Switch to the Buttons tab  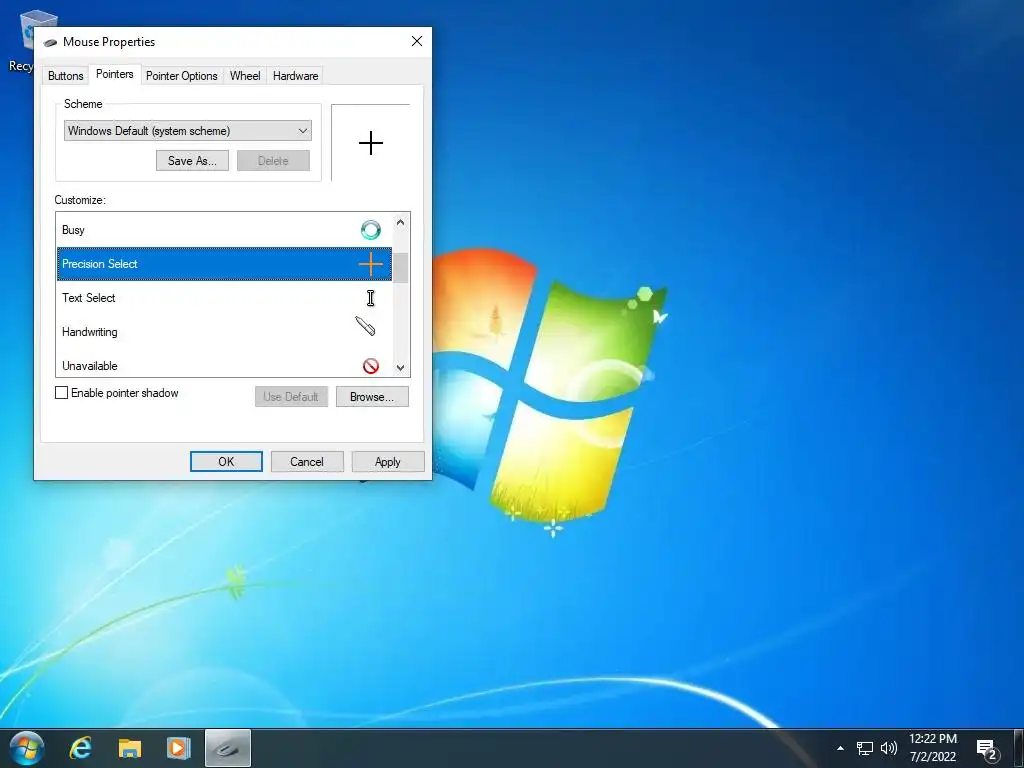[65, 76]
